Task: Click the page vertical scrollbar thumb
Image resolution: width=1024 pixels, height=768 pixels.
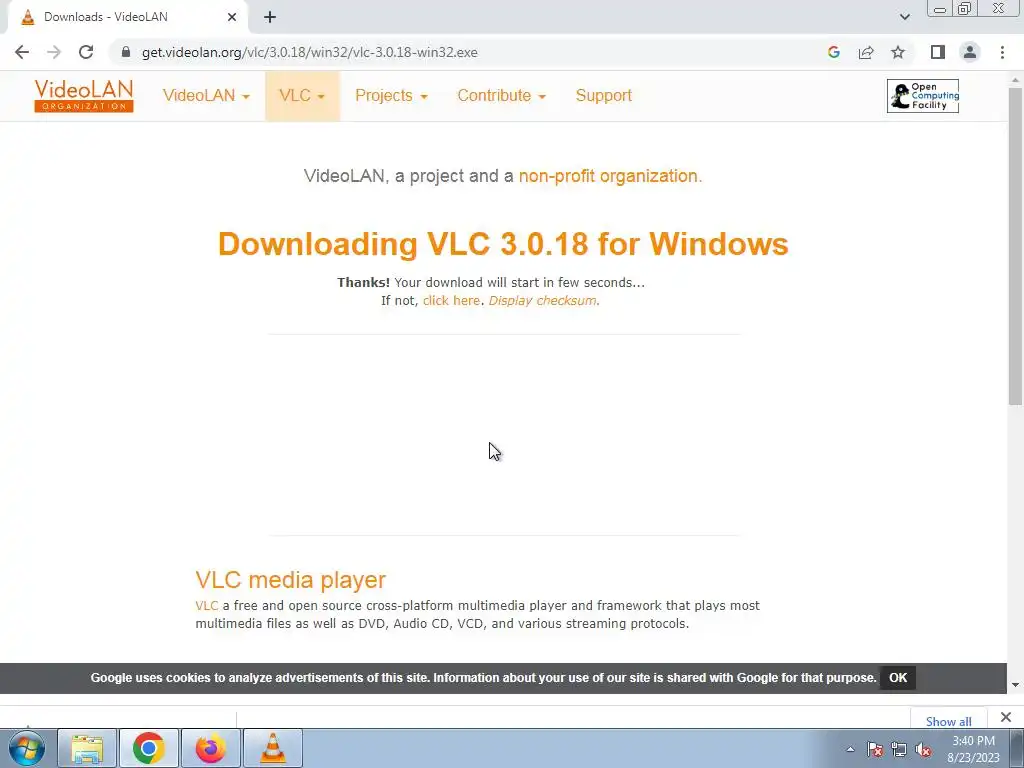Action: click(x=1016, y=245)
